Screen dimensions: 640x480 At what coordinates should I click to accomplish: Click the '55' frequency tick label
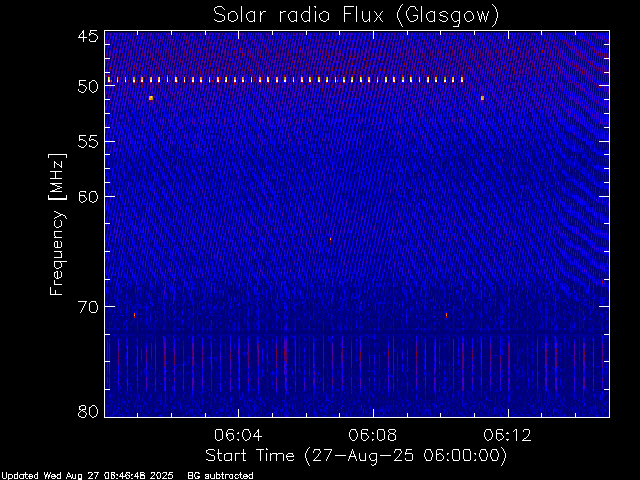(88, 142)
